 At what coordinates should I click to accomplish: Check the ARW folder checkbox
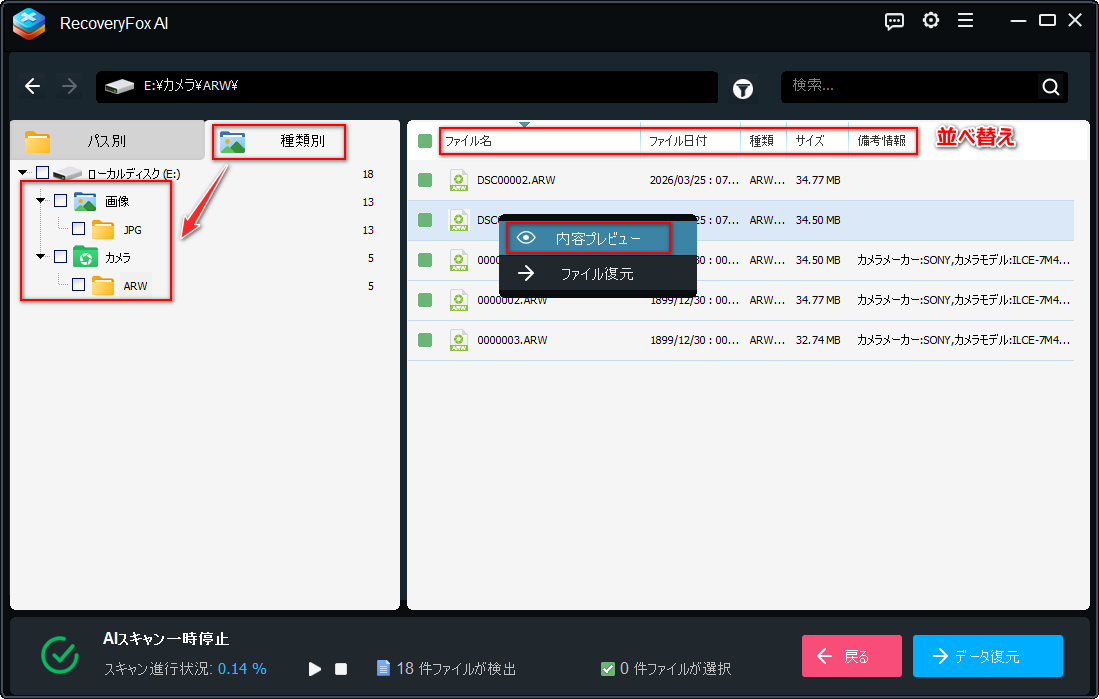78,285
